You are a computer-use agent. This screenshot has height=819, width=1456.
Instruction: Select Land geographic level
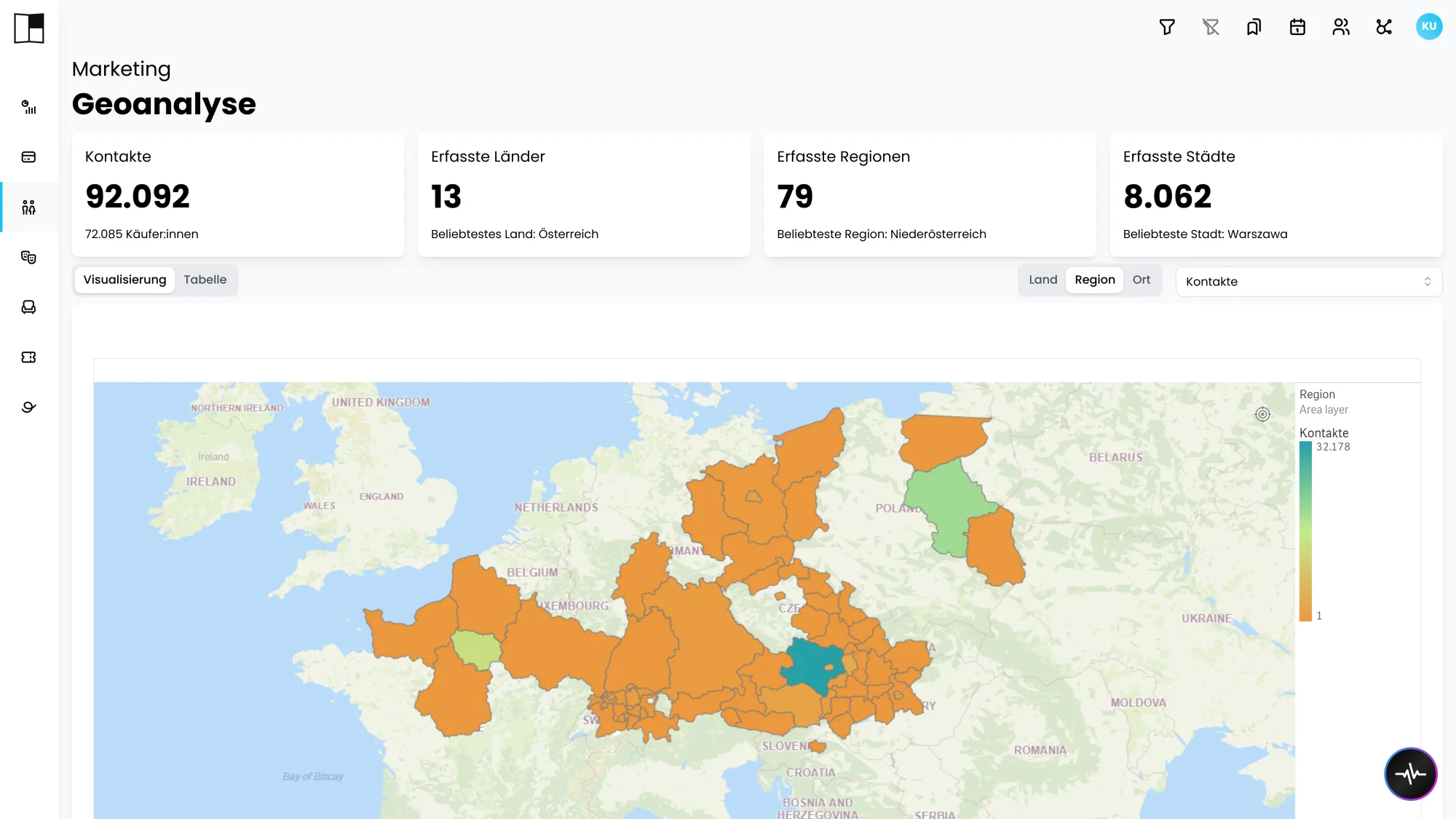tap(1042, 280)
